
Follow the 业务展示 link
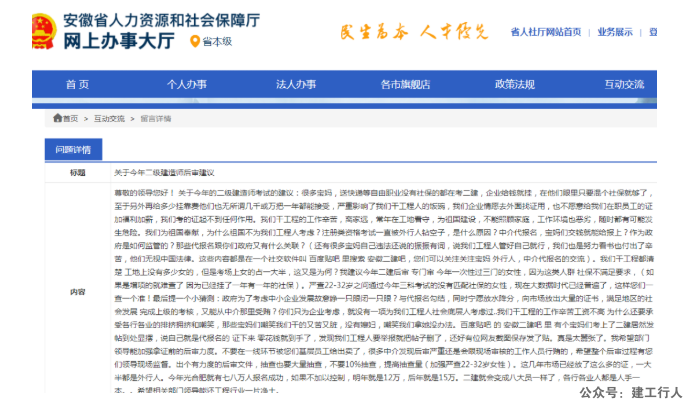coord(615,32)
